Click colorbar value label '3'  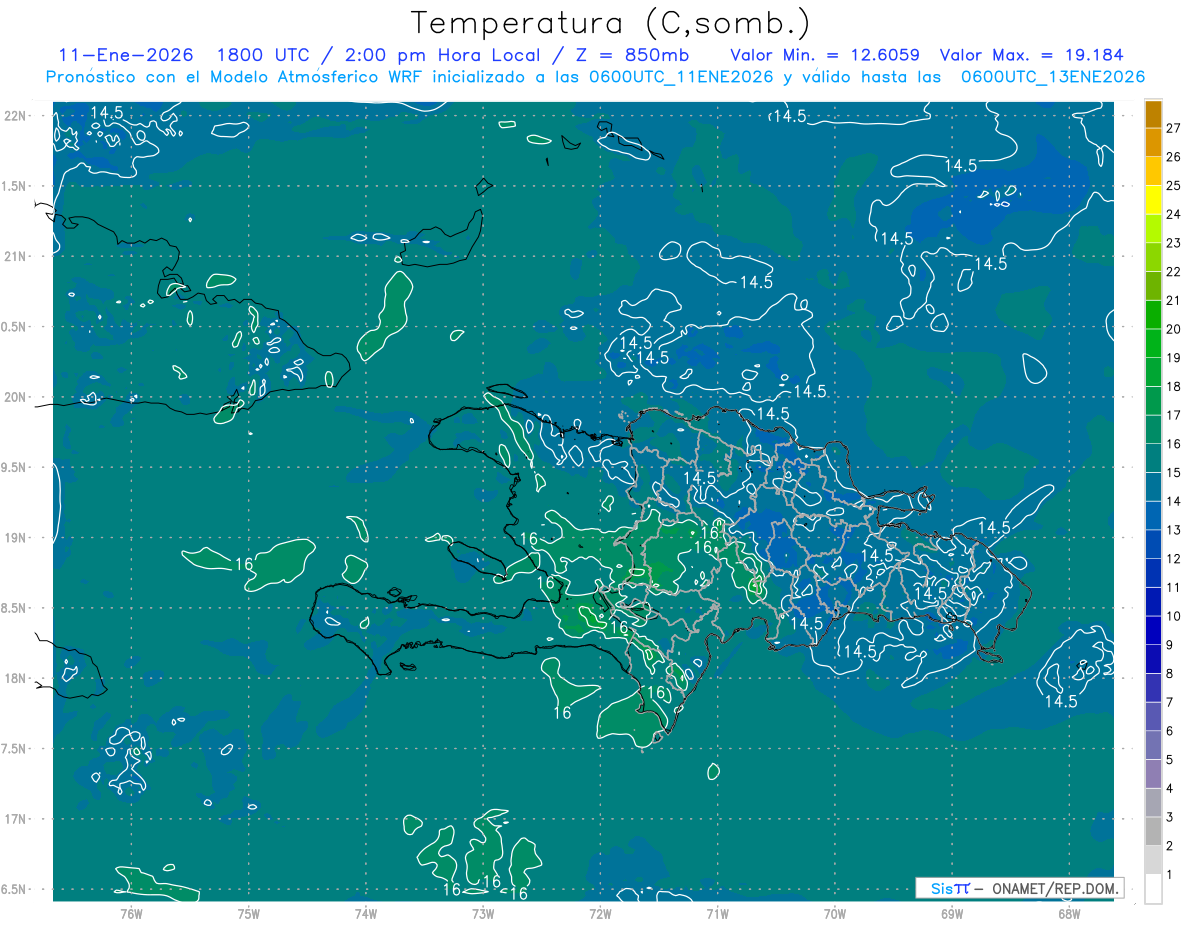[1169, 817]
